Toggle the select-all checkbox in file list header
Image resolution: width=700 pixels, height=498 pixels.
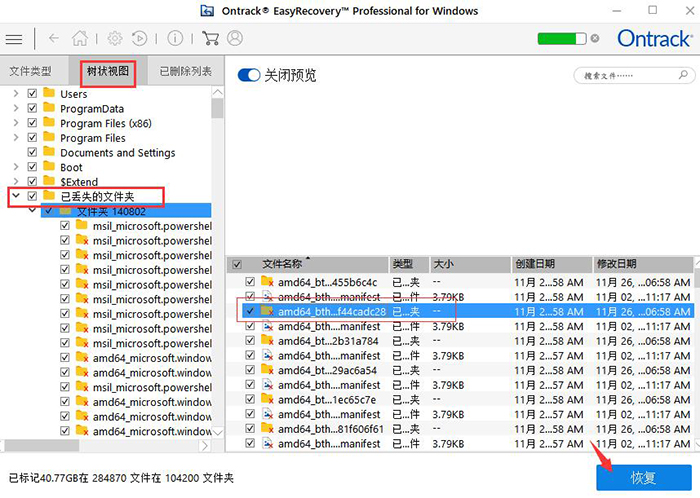237,265
